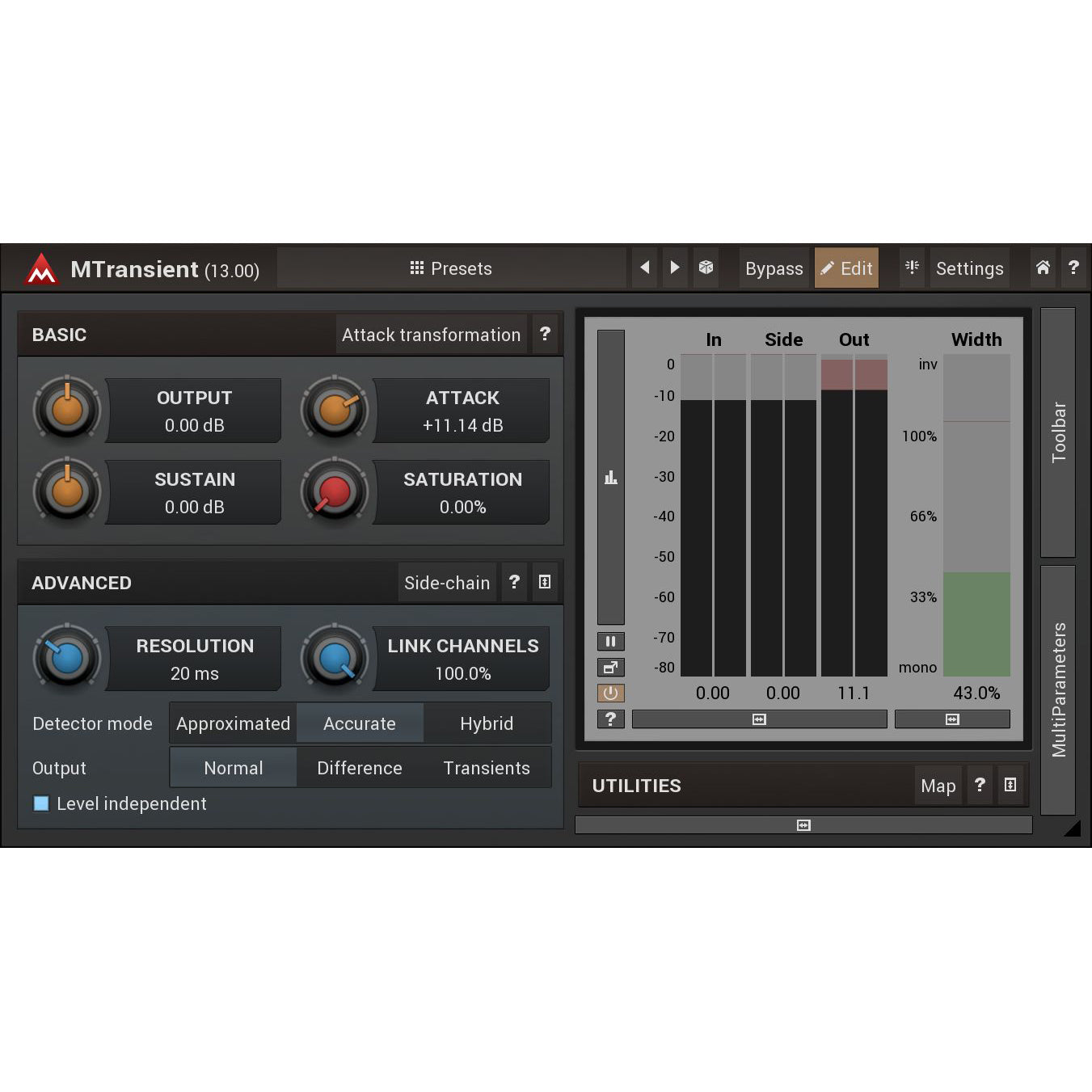Toggle the meter power button
This screenshot has height=1092, width=1092.
coord(610,693)
